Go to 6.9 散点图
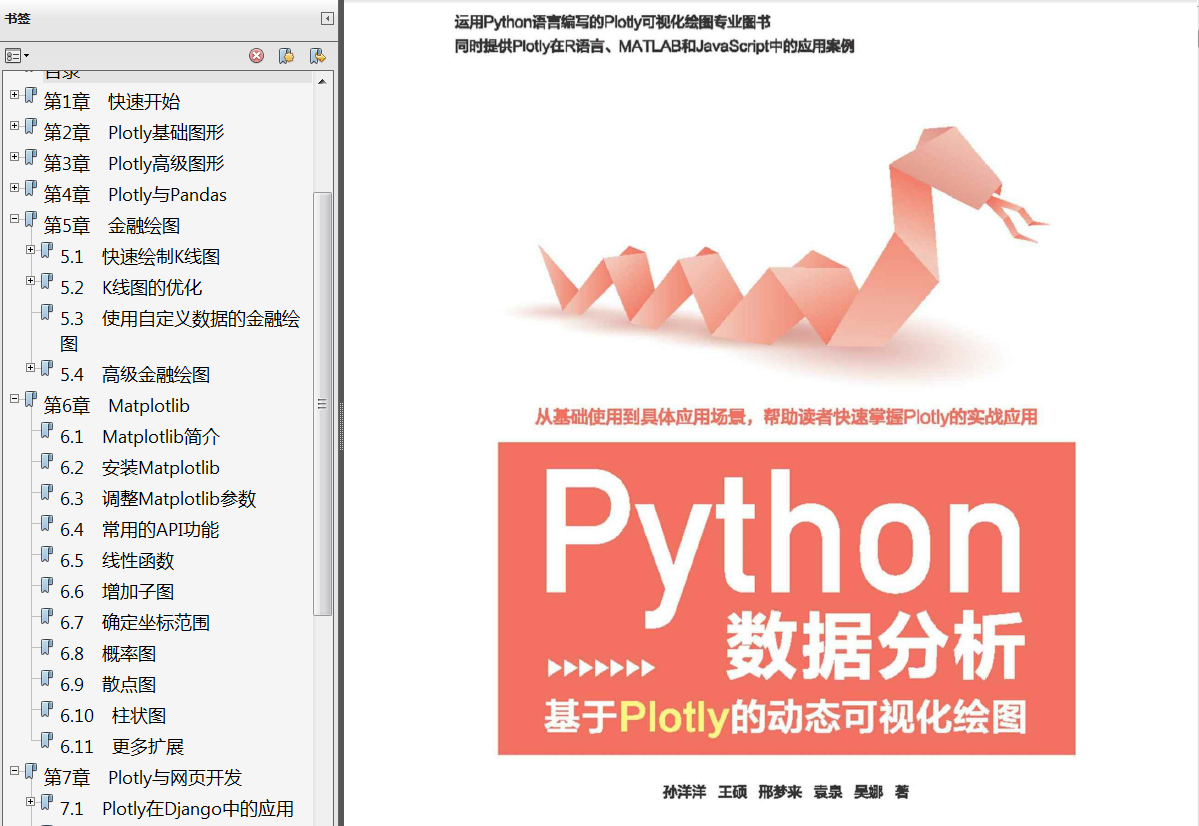 tap(108, 685)
